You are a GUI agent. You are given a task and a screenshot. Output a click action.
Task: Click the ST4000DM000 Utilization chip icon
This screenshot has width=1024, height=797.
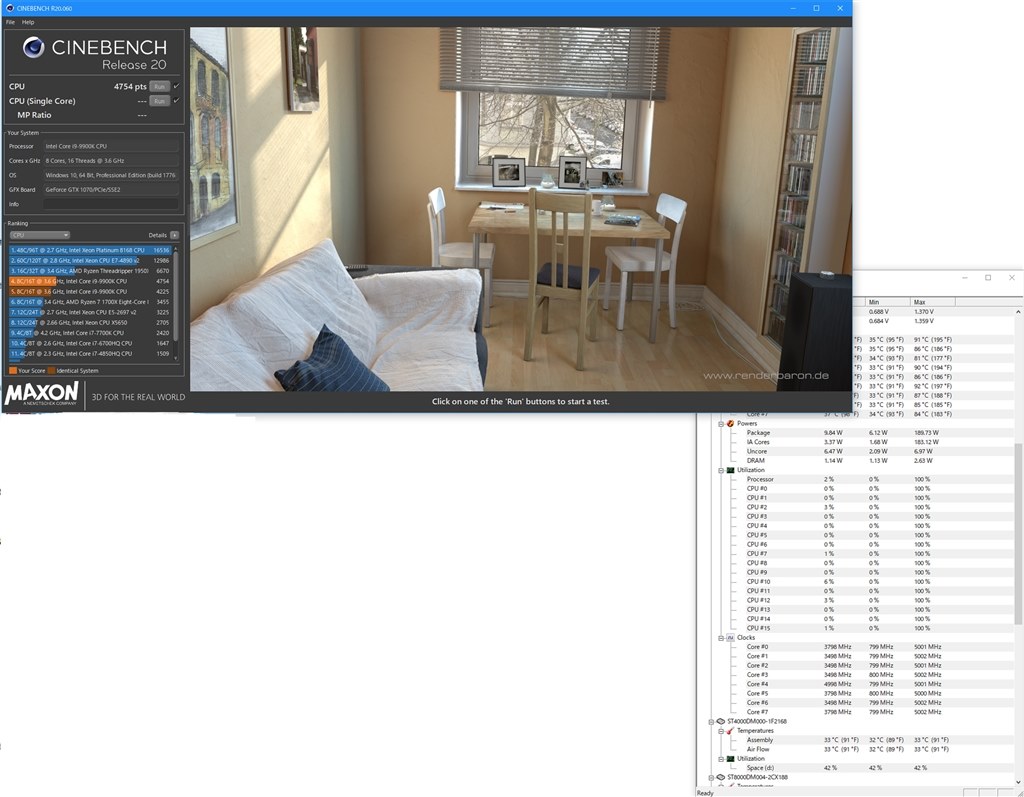(730, 758)
